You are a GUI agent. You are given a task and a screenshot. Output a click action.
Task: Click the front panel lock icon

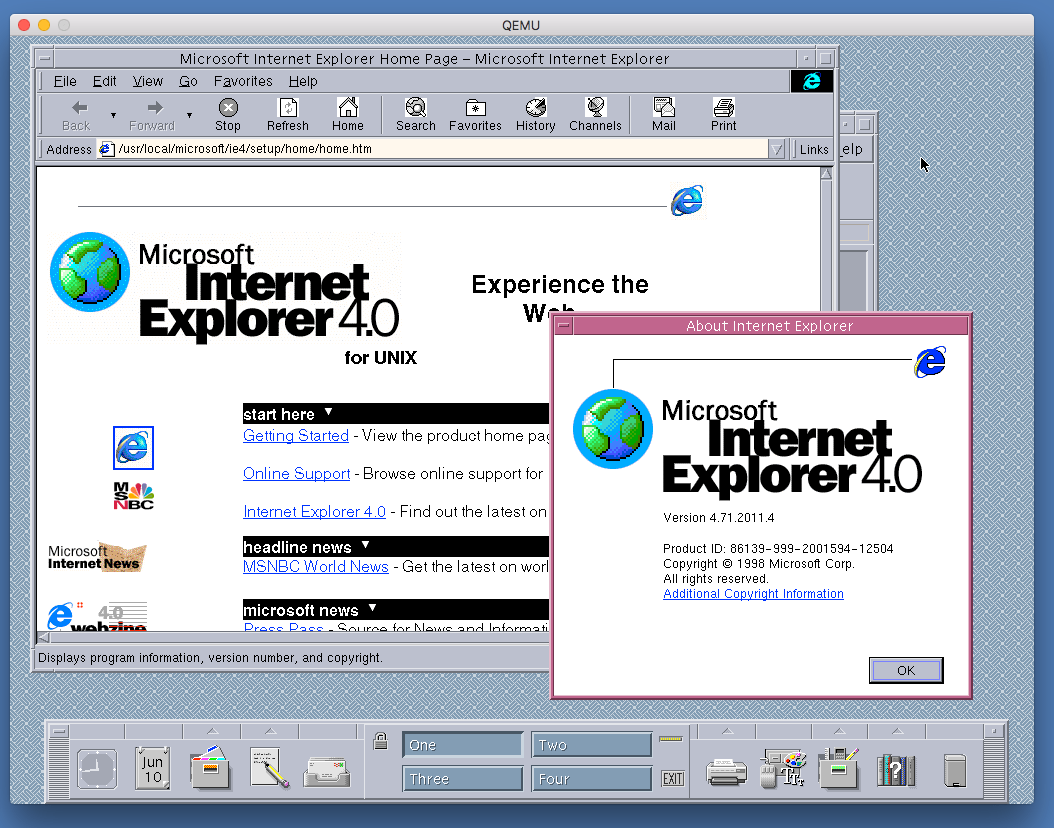[380, 741]
